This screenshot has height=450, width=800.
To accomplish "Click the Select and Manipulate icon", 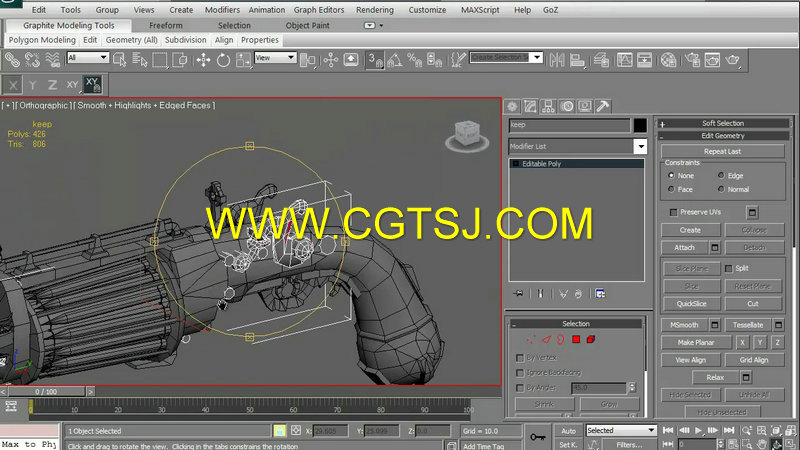I will (x=331, y=60).
